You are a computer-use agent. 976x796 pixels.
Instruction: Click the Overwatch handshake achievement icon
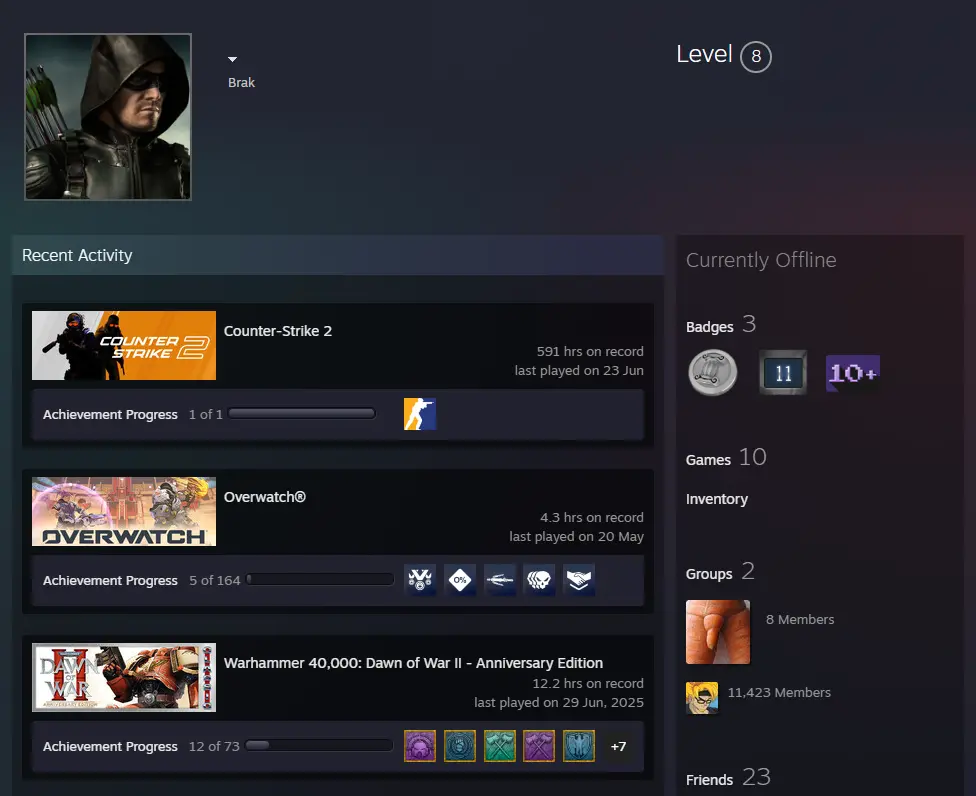[579, 580]
